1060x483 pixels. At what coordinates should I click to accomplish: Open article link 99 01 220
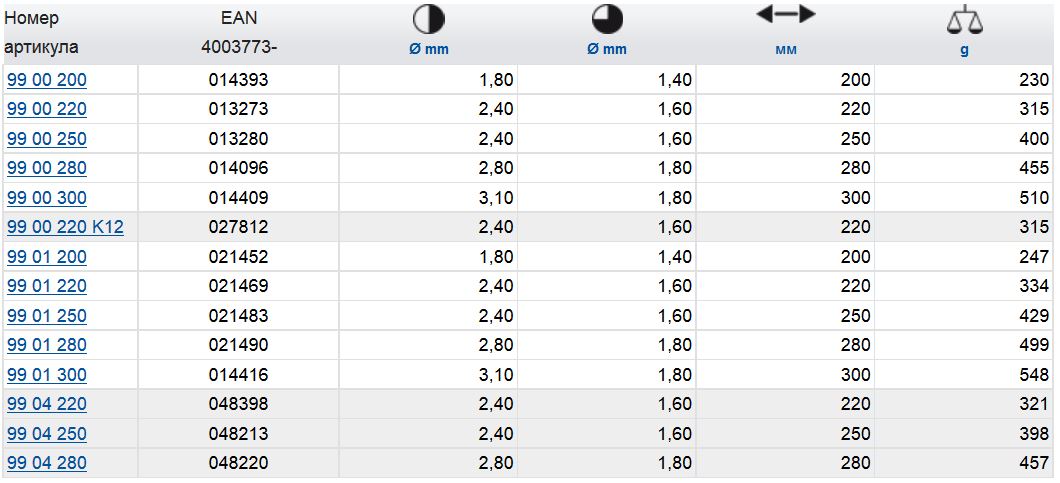(47, 286)
